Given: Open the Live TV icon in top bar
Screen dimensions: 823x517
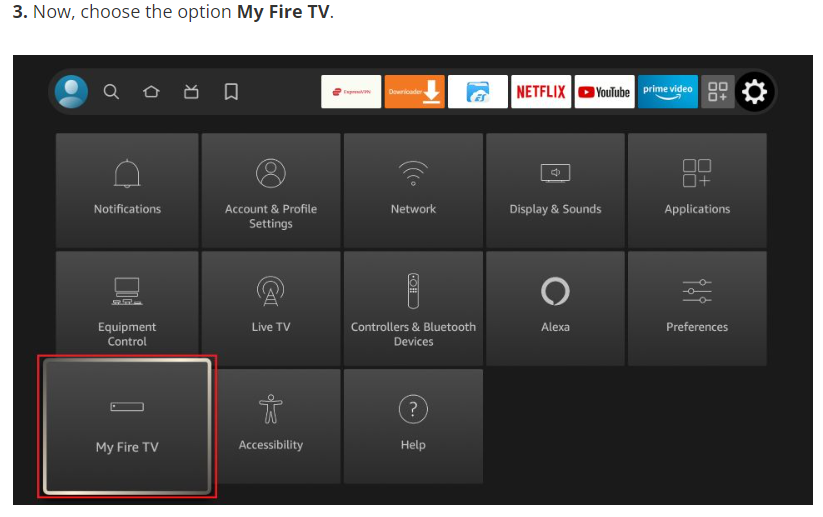Looking at the screenshot, I should point(191,92).
